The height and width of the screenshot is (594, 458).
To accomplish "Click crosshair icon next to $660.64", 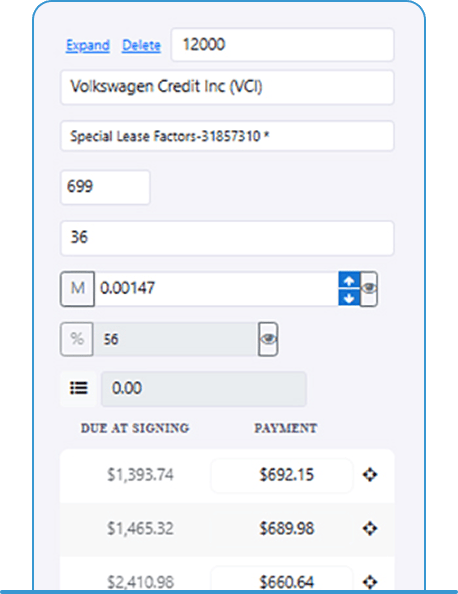I will coord(369,581).
